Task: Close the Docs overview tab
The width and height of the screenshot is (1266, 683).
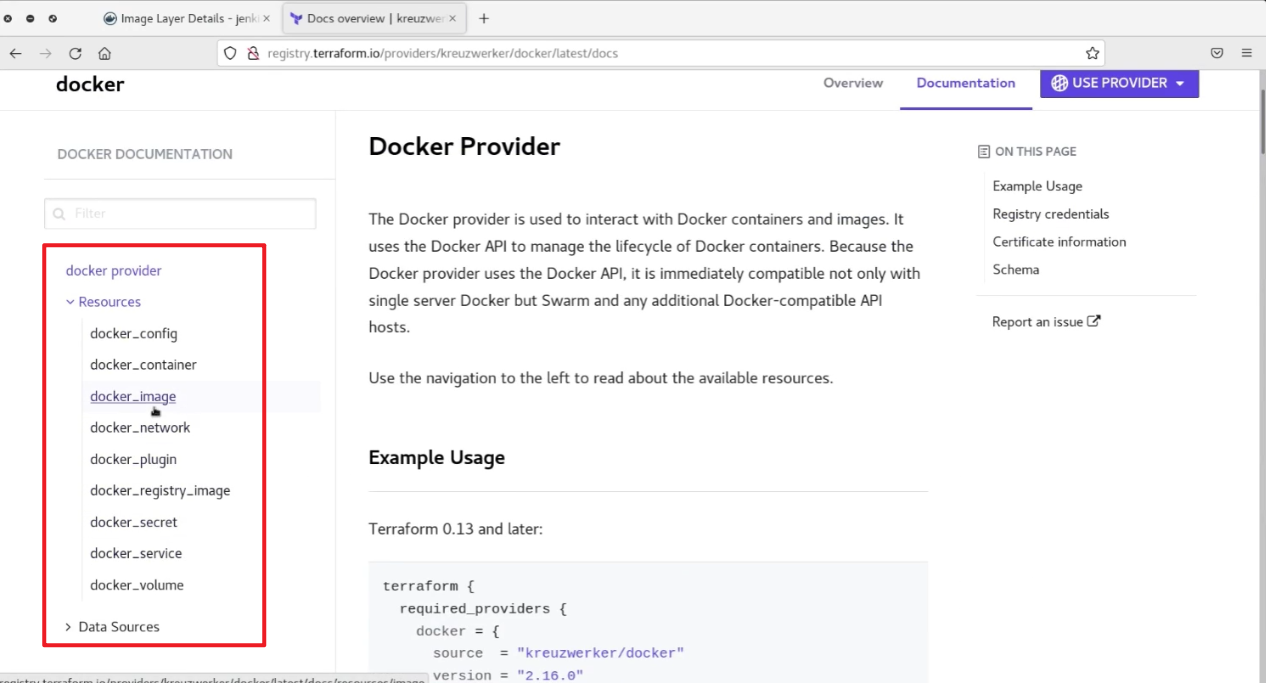Action: coord(453,18)
